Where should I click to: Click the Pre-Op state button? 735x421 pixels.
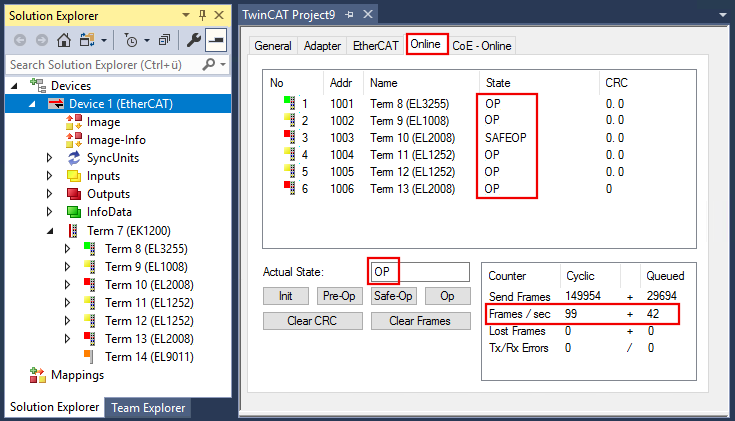pos(339,296)
